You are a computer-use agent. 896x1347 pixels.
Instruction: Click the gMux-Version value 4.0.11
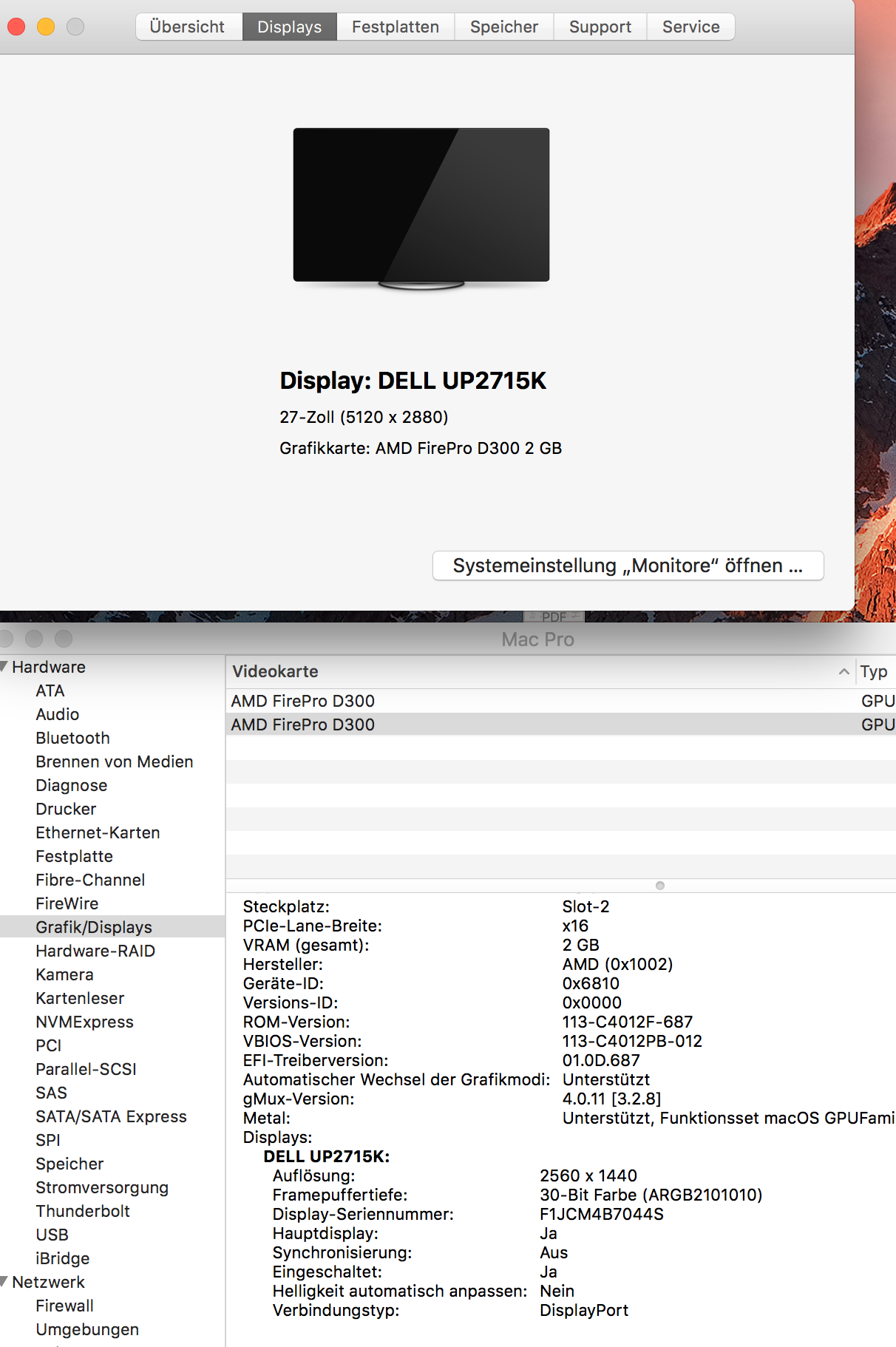coord(611,1099)
